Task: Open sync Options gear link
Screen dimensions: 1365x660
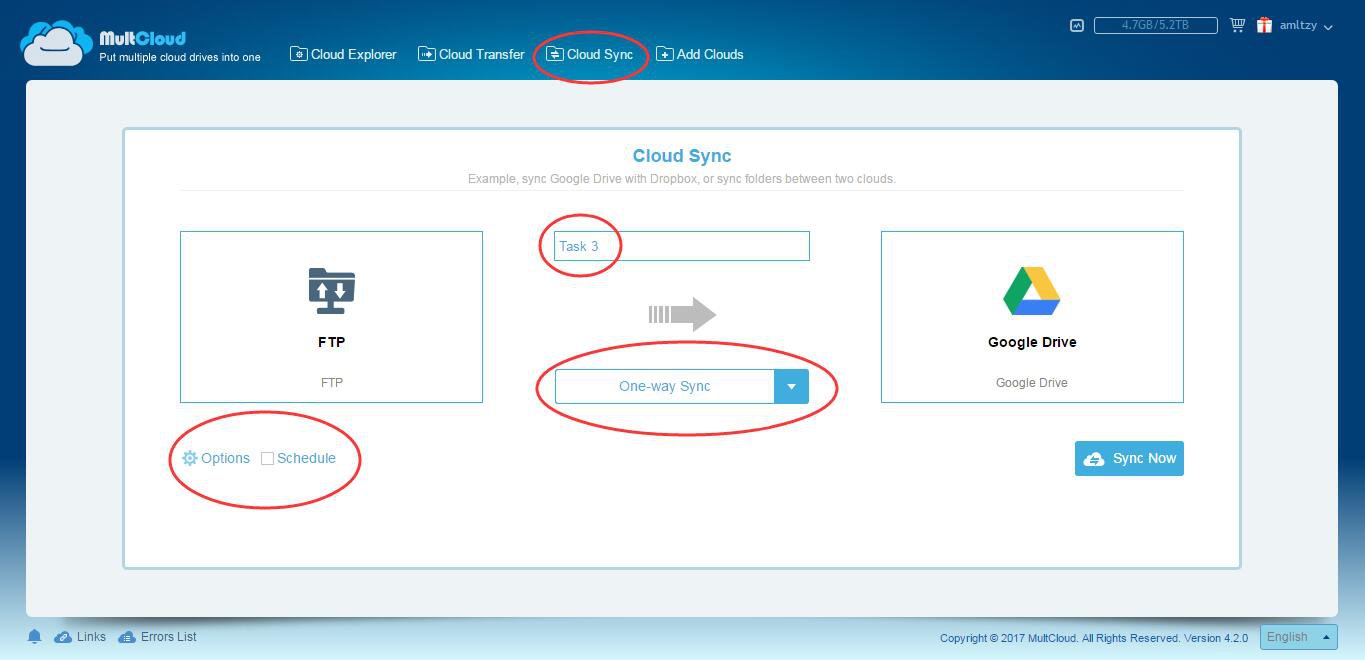Action: tap(216, 458)
